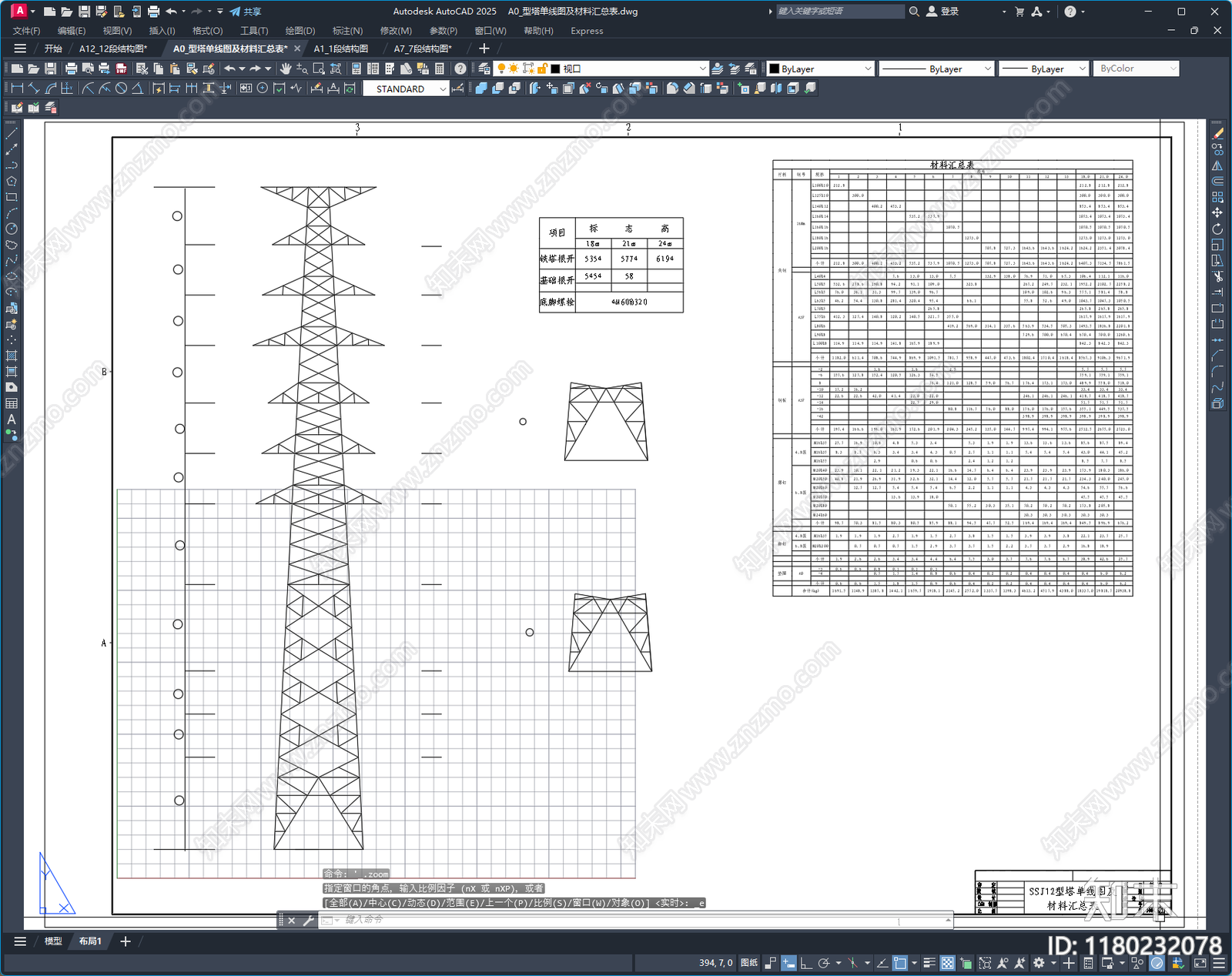The image size is (1232, 976).
Task: Select the Pan hand tool
Action: pyautogui.click(x=286, y=69)
